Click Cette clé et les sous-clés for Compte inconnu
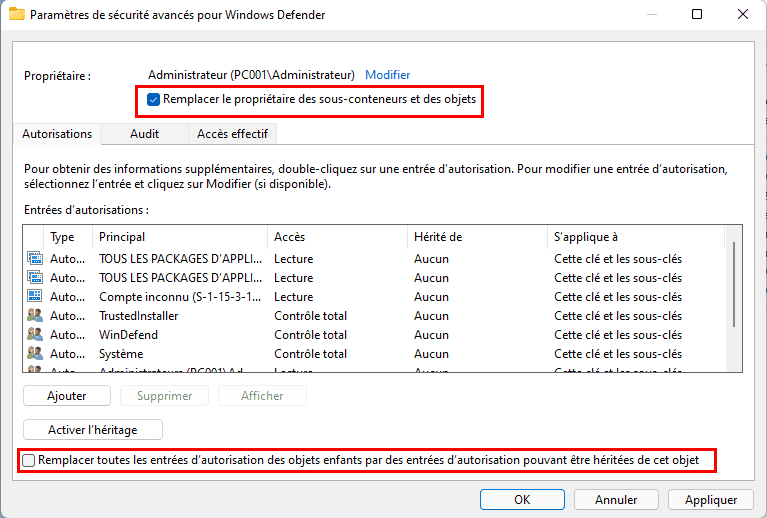Screen dimensions: 767x518 618,296
